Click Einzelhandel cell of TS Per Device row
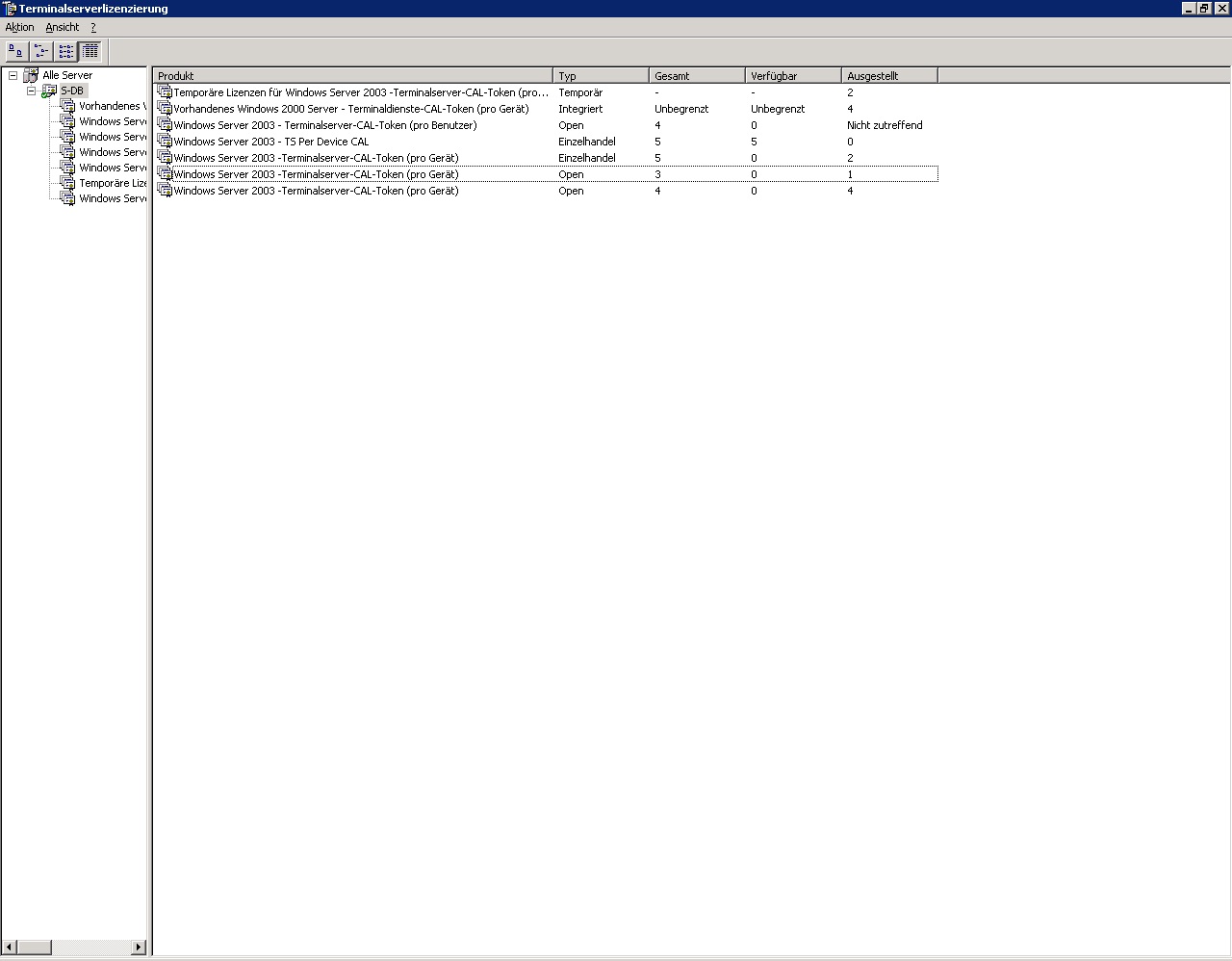Screen dimensions: 1232x961 coord(587,142)
